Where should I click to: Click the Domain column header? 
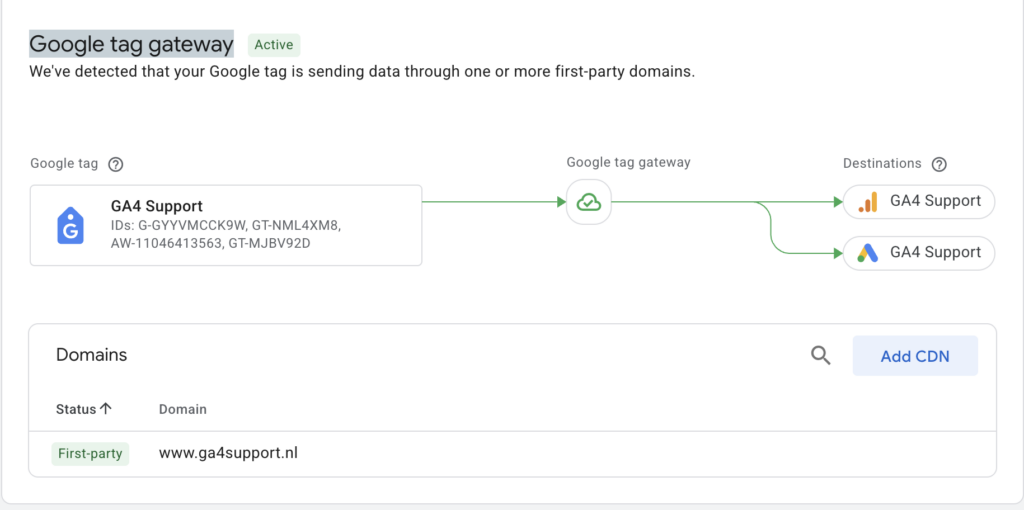pyautogui.click(x=183, y=409)
